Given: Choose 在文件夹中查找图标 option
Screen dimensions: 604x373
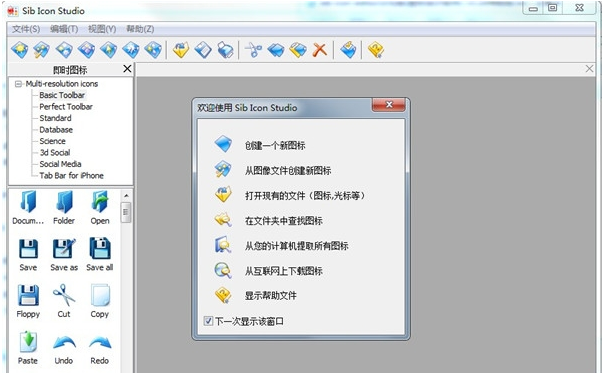Looking at the screenshot, I should (x=284, y=220).
